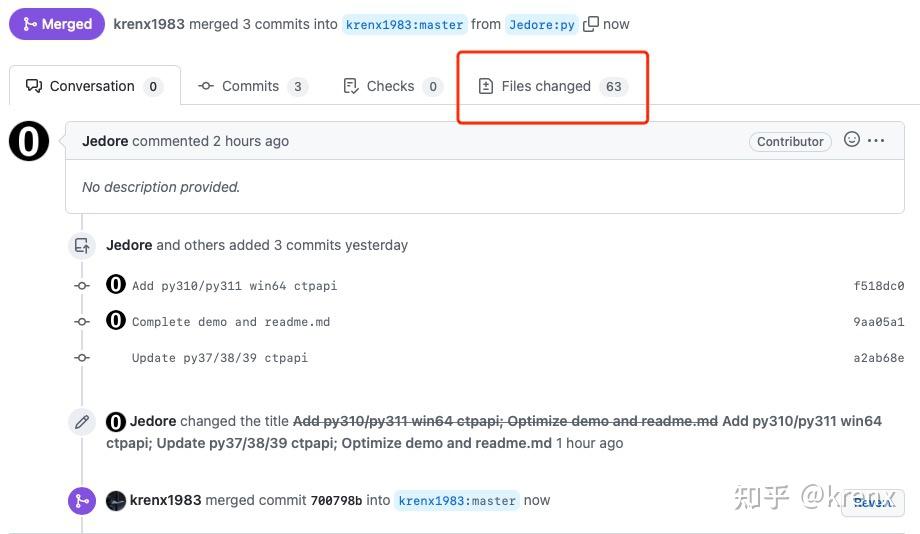This screenshot has height=534, width=920.
Task: Open the krenx1983:master branch link
Action: point(404,25)
